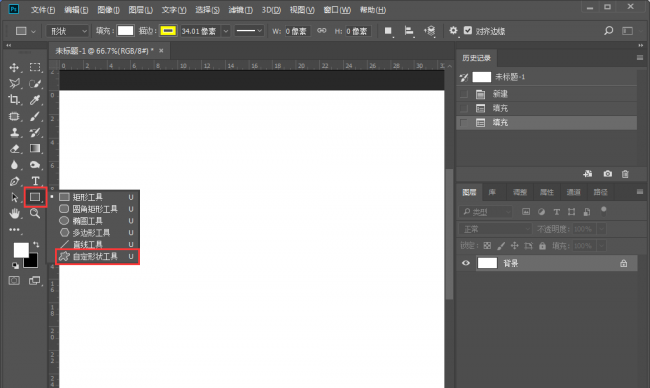
Task: Select the Brush tool
Action: pos(35,116)
